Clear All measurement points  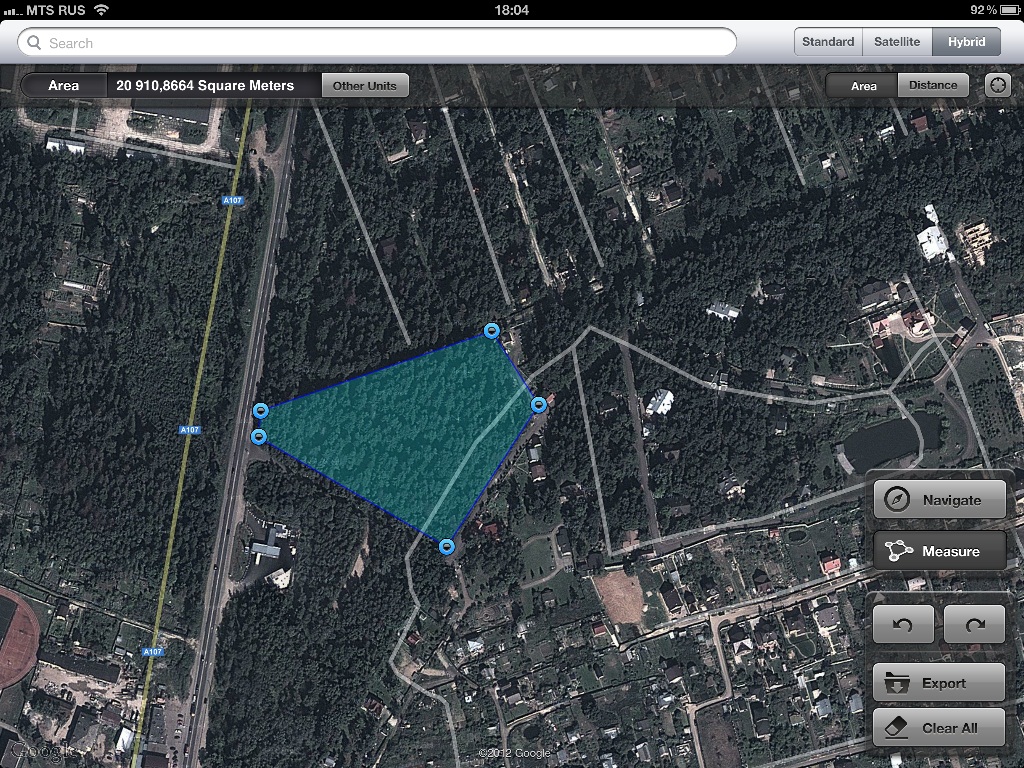pos(939,728)
